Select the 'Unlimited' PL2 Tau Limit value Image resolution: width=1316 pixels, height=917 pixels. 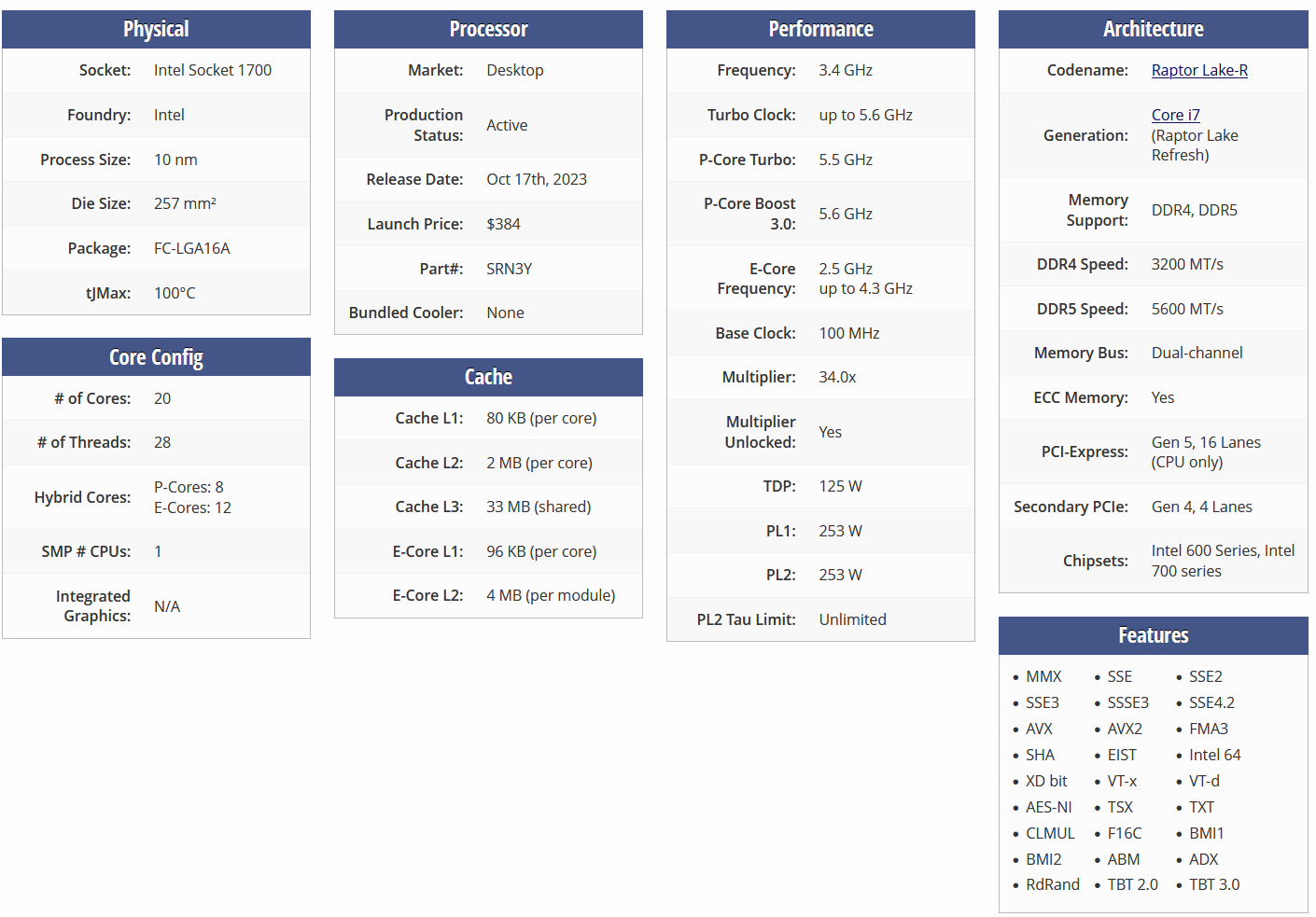tap(853, 619)
